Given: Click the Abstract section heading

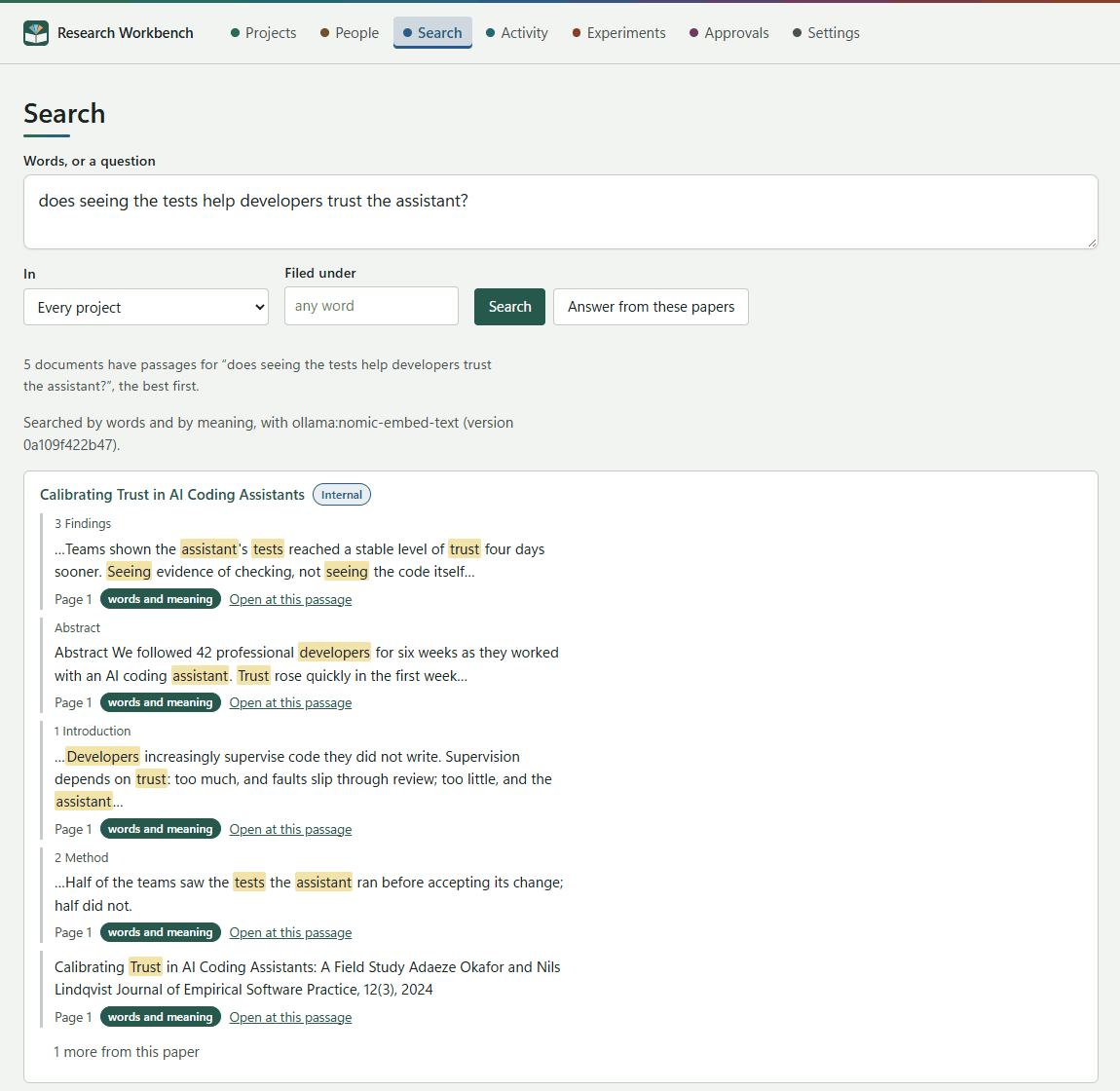Looking at the screenshot, I should pos(77,628).
